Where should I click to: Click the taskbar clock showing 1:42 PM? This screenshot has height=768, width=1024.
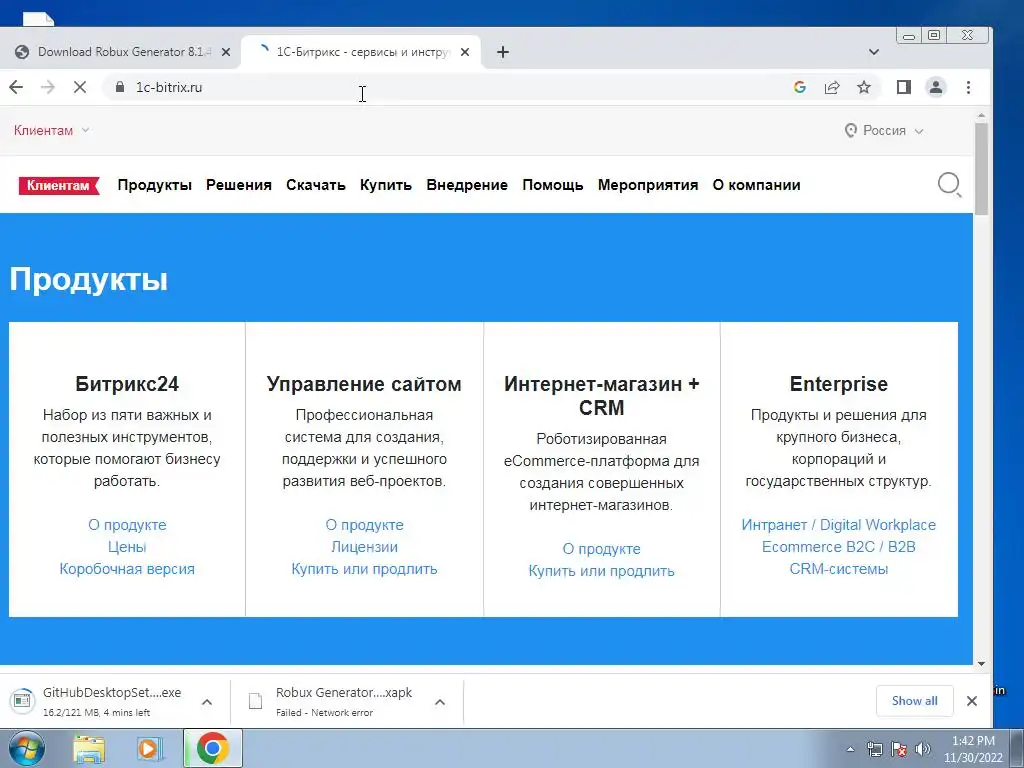[x=973, y=749]
